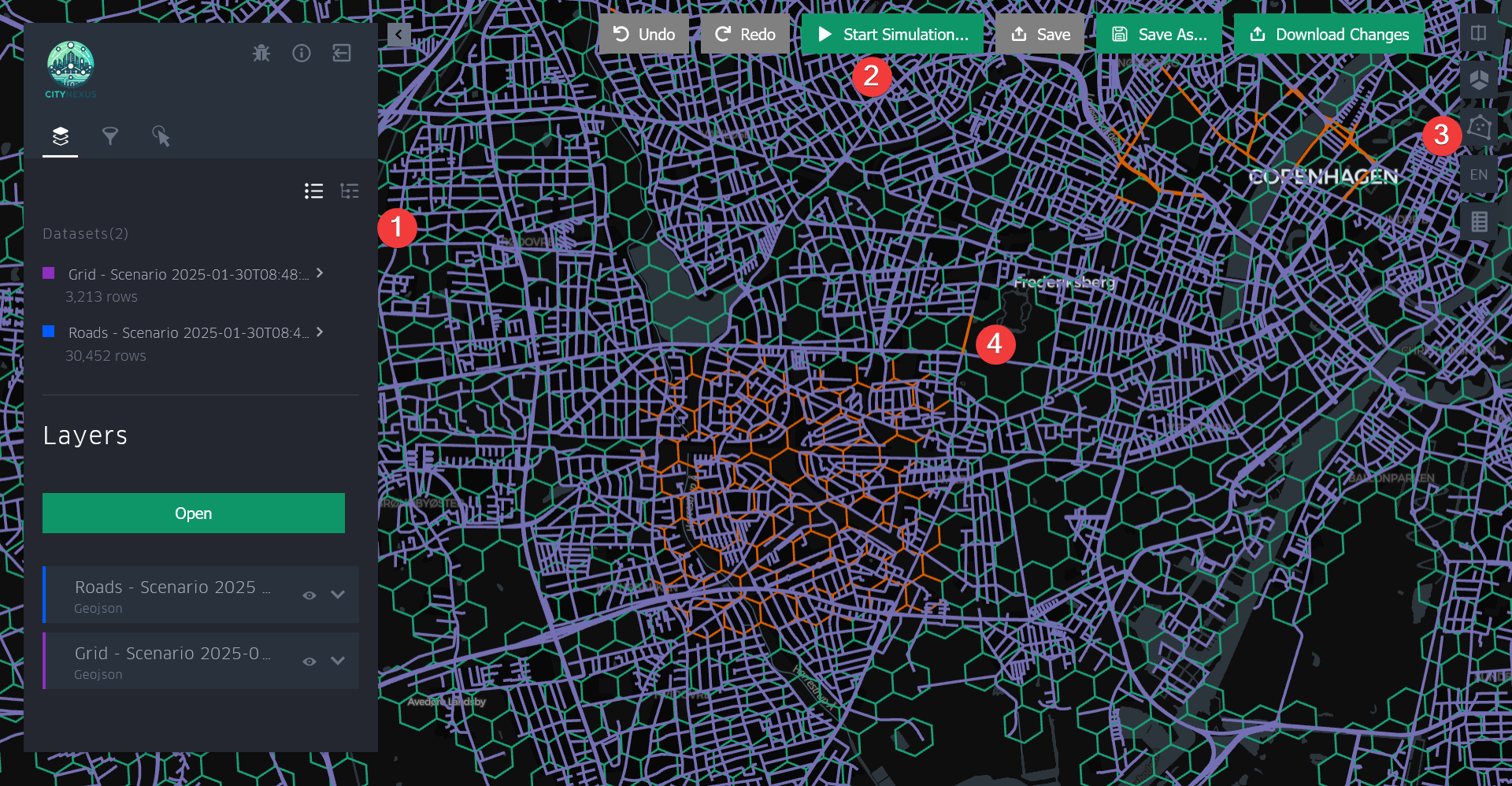The image size is (1512, 786).
Task: Click the purple Grid dataset color swatch
Action: point(49,273)
